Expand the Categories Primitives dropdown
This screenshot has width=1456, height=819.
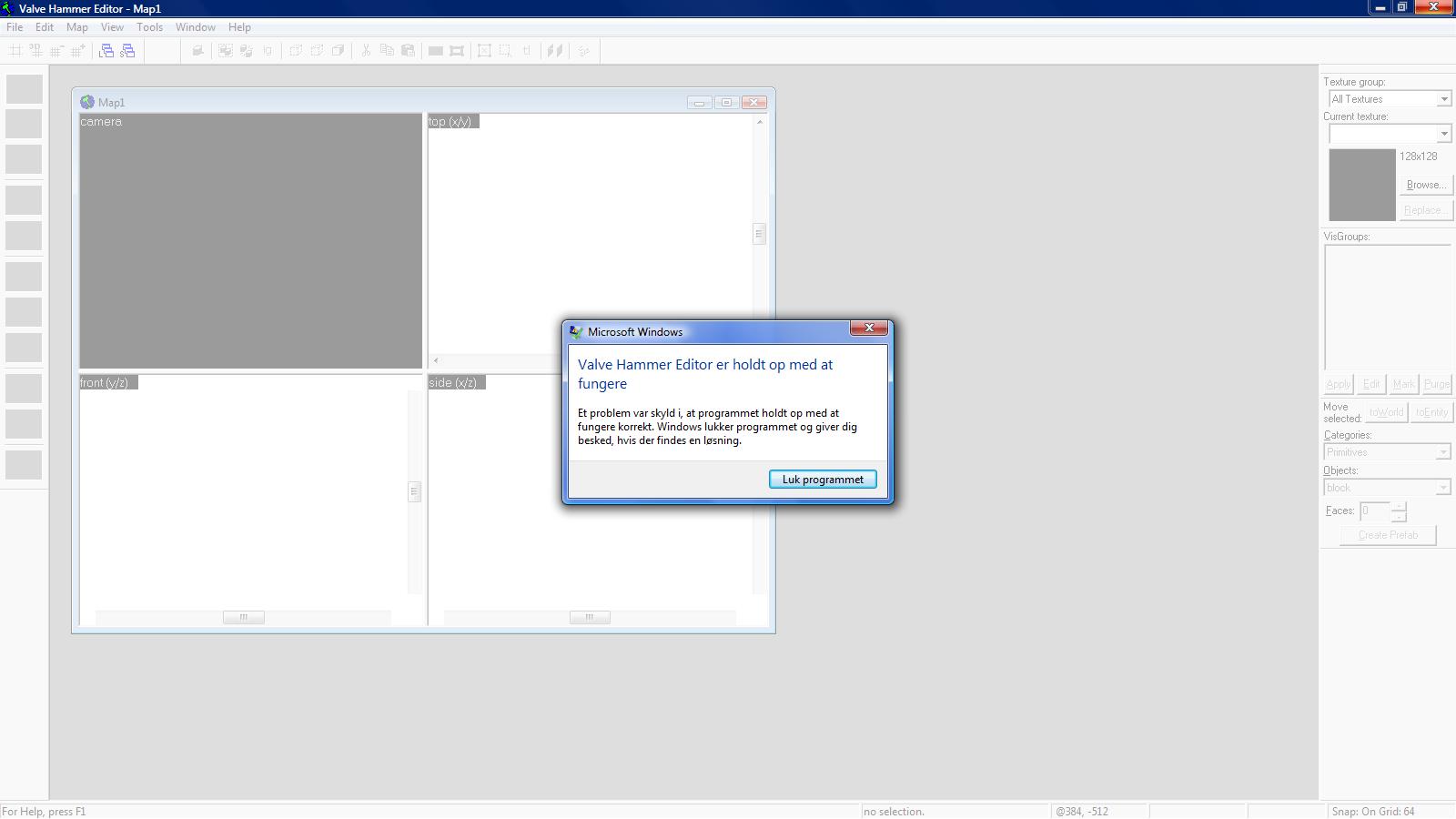coord(1442,452)
